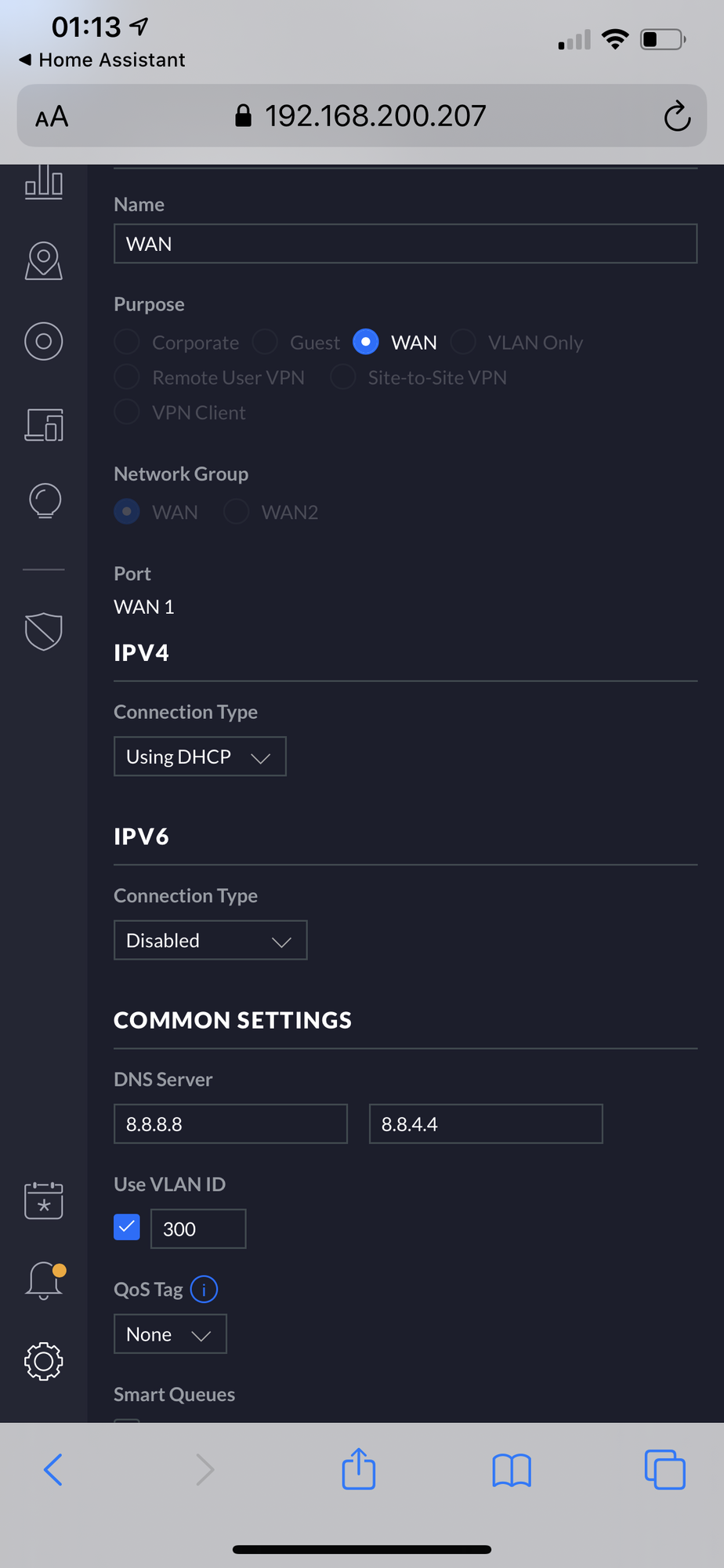Select the Corporate purpose radio button
Screen dimensions: 724x1568
pyautogui.click(x=126, y=342)
